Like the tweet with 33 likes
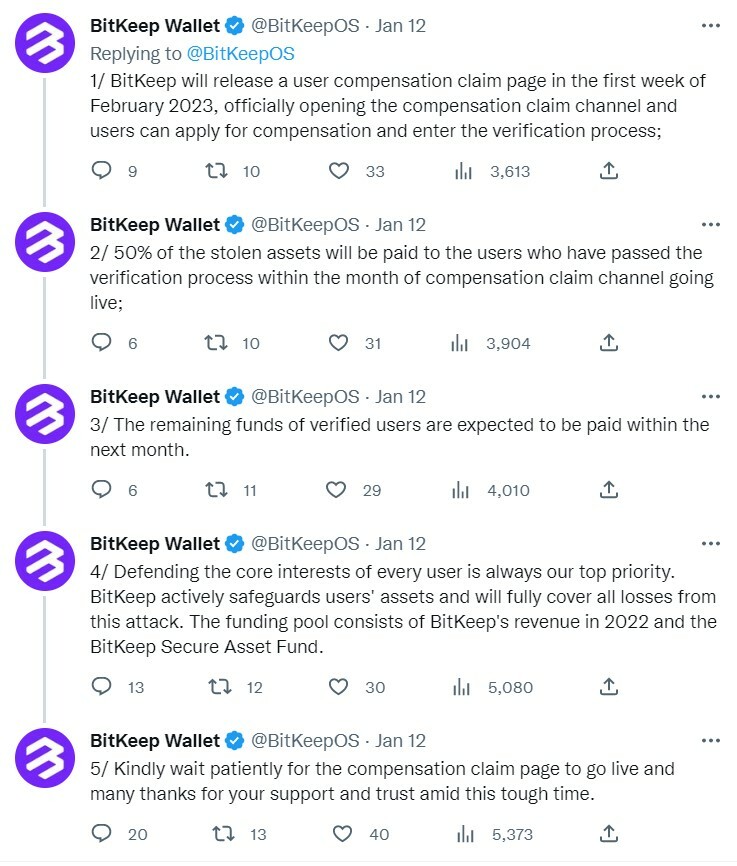This screenshot has width=737, height=866. 339,171
